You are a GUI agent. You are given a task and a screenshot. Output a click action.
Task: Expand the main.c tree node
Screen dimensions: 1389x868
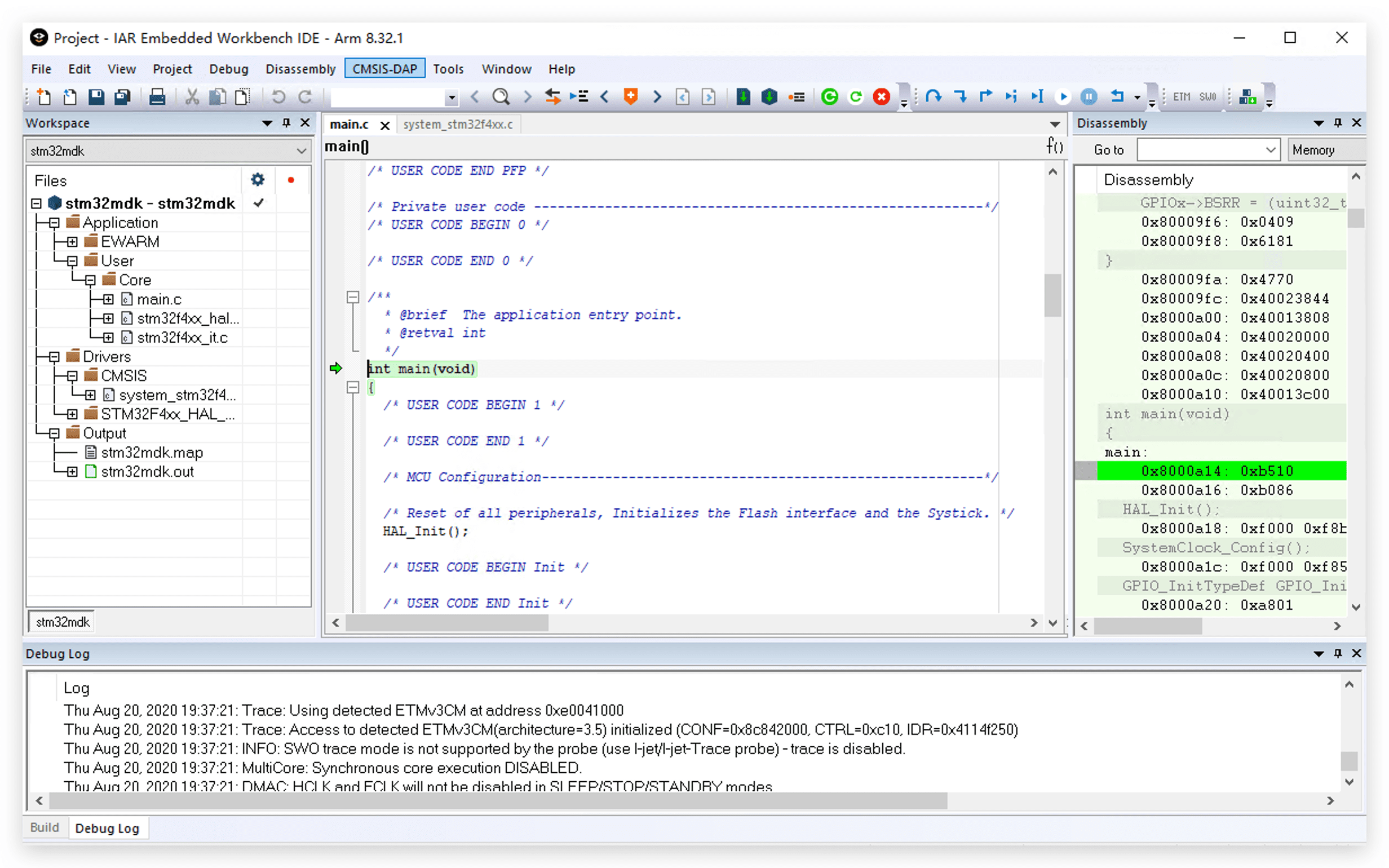(108, 299)
